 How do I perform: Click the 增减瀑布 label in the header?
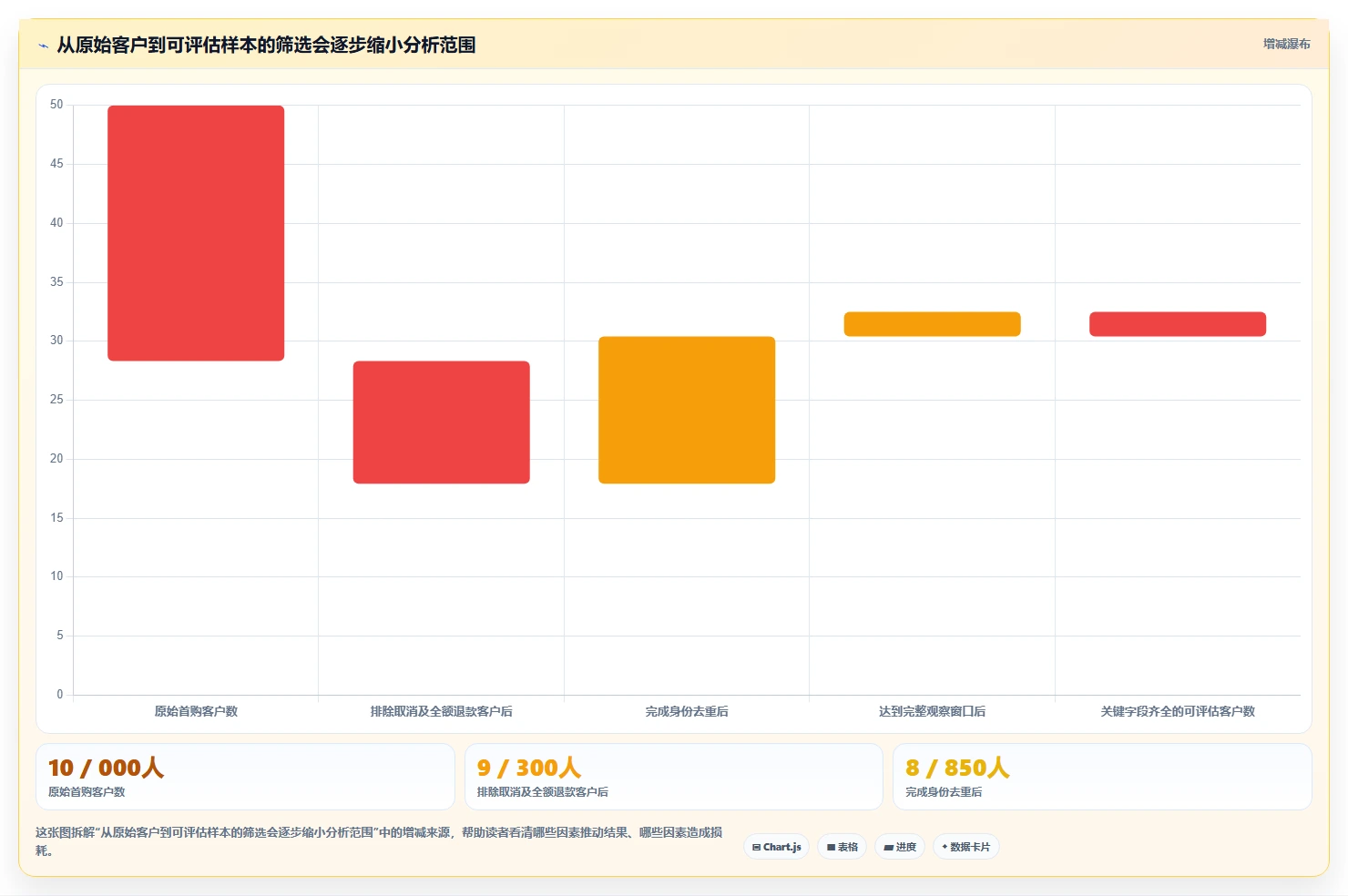point(1286,44)
